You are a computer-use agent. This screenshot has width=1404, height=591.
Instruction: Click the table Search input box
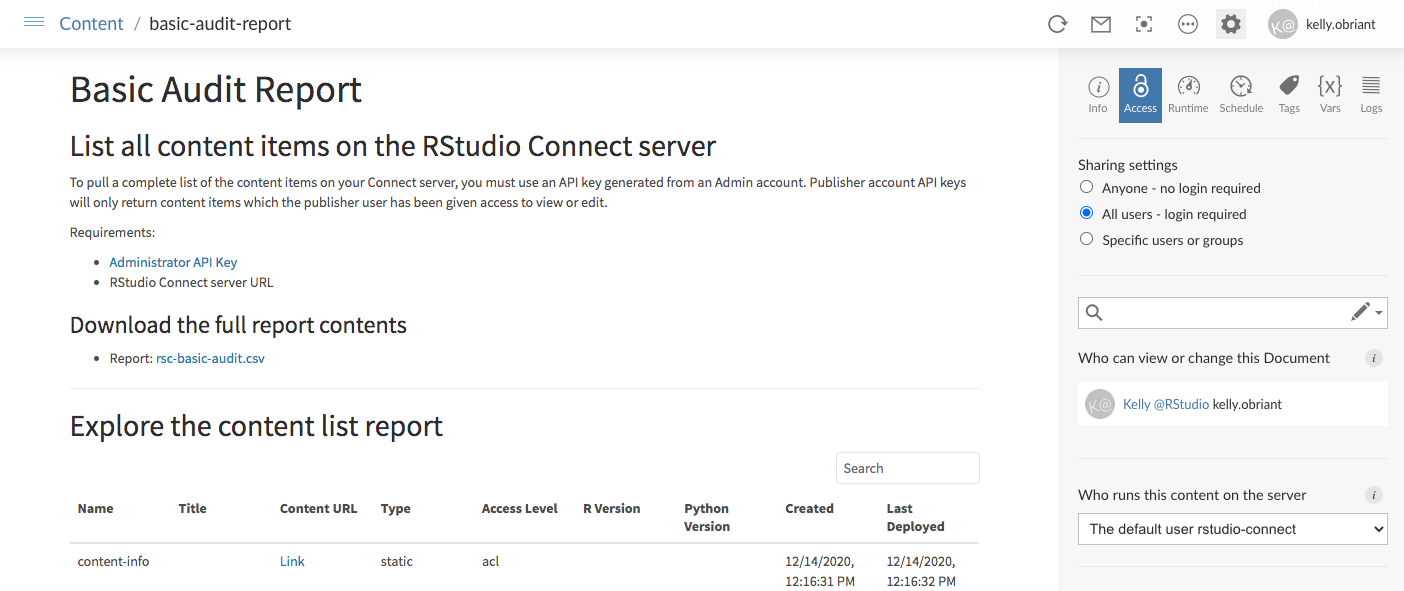(906, 467)
